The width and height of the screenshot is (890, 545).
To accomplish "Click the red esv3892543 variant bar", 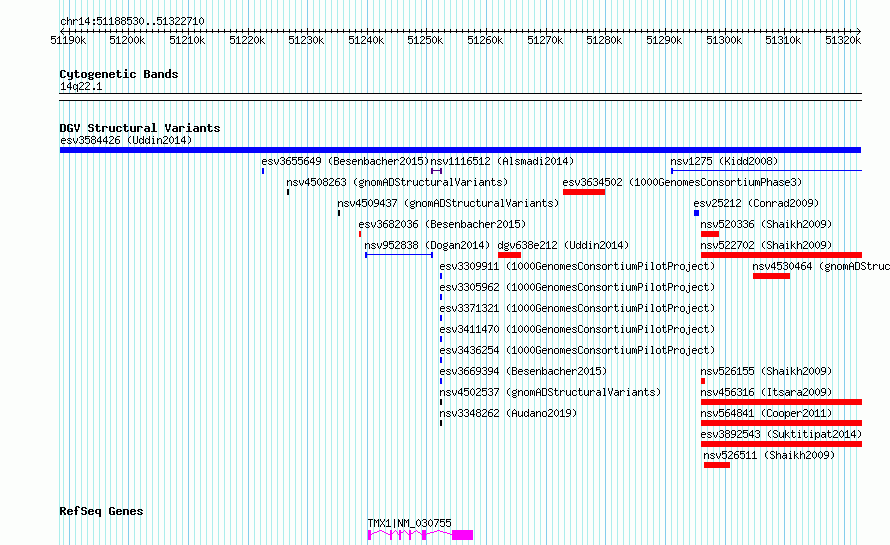I will tap(782, 444).
